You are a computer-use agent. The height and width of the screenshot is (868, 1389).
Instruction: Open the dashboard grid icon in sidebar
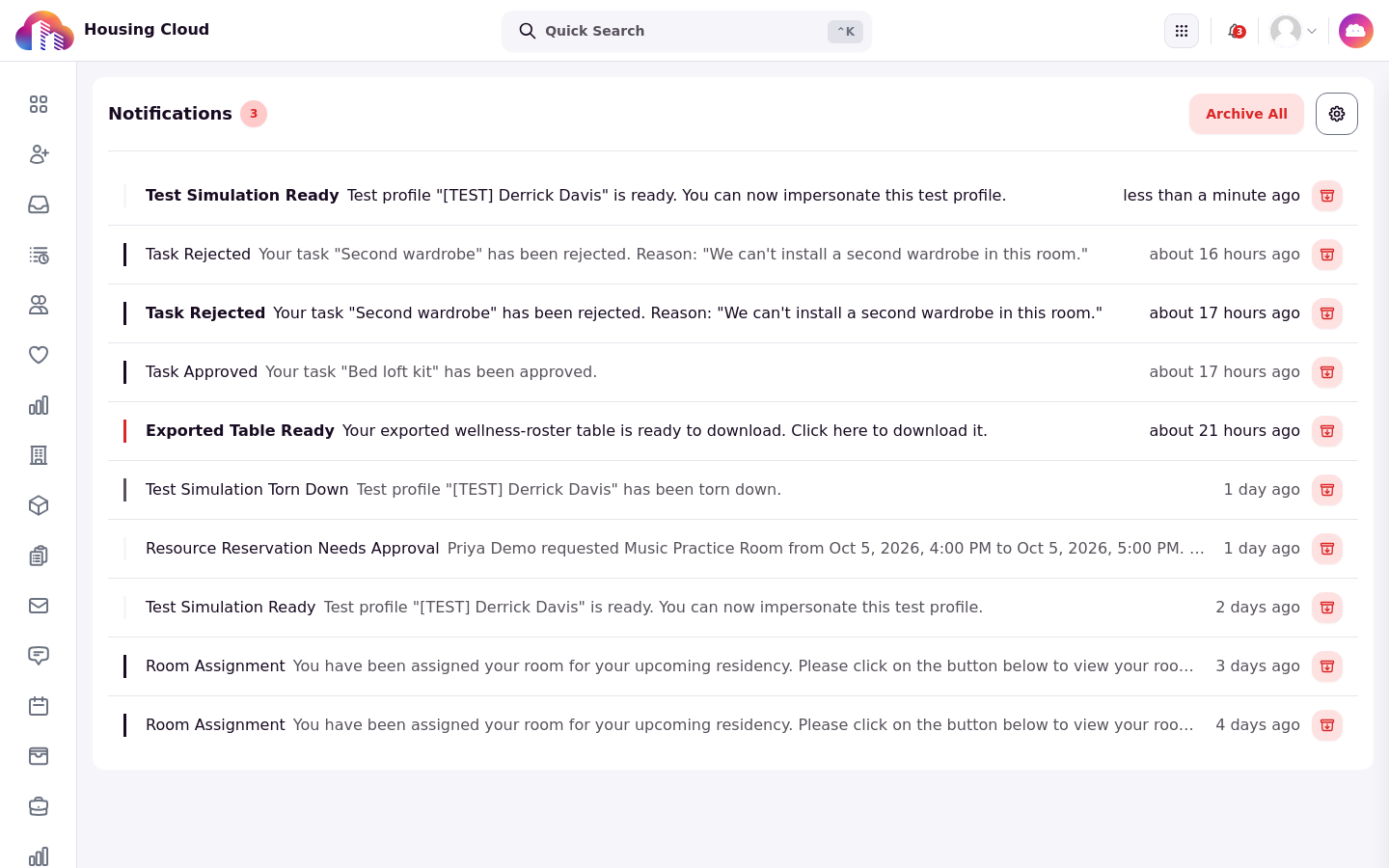[x=39, y=104]
